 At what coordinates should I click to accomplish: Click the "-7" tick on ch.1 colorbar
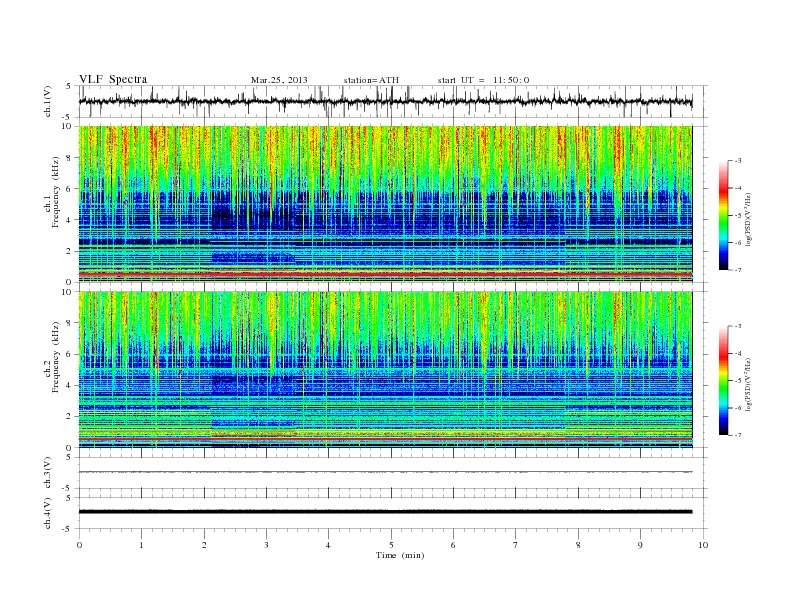coord(737,270)
